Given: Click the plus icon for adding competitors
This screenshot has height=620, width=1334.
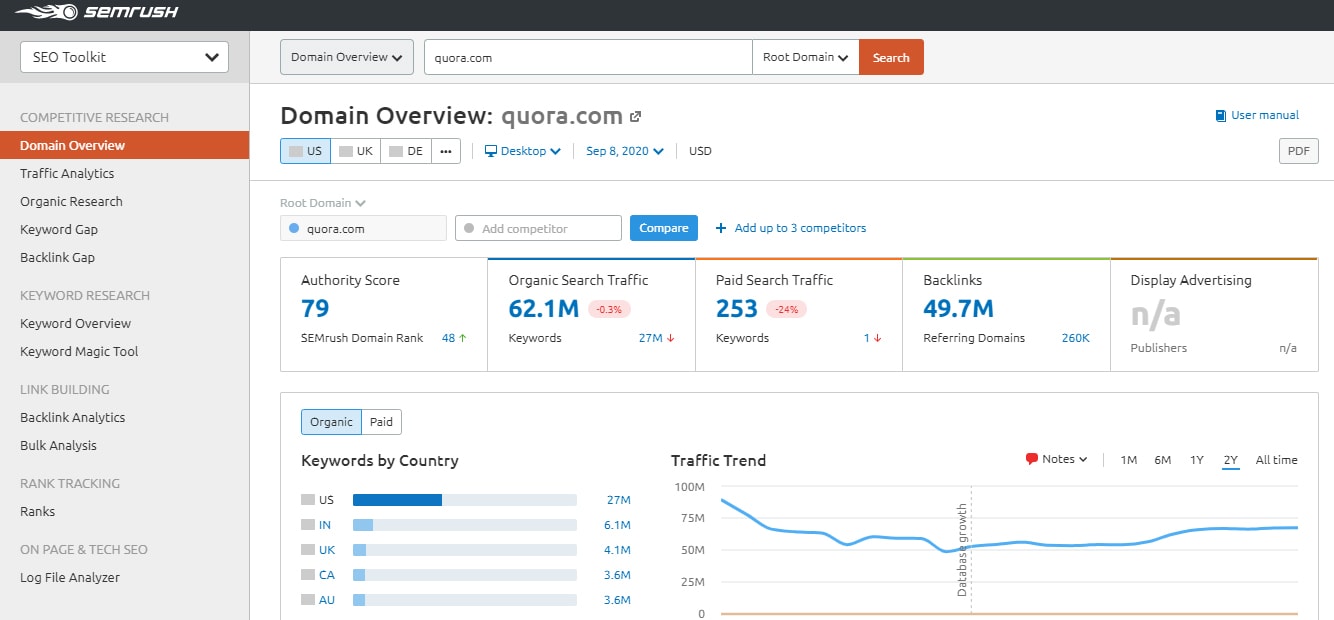Looking at the screenshot, I should pyautogui.click(x=721, y=228).
